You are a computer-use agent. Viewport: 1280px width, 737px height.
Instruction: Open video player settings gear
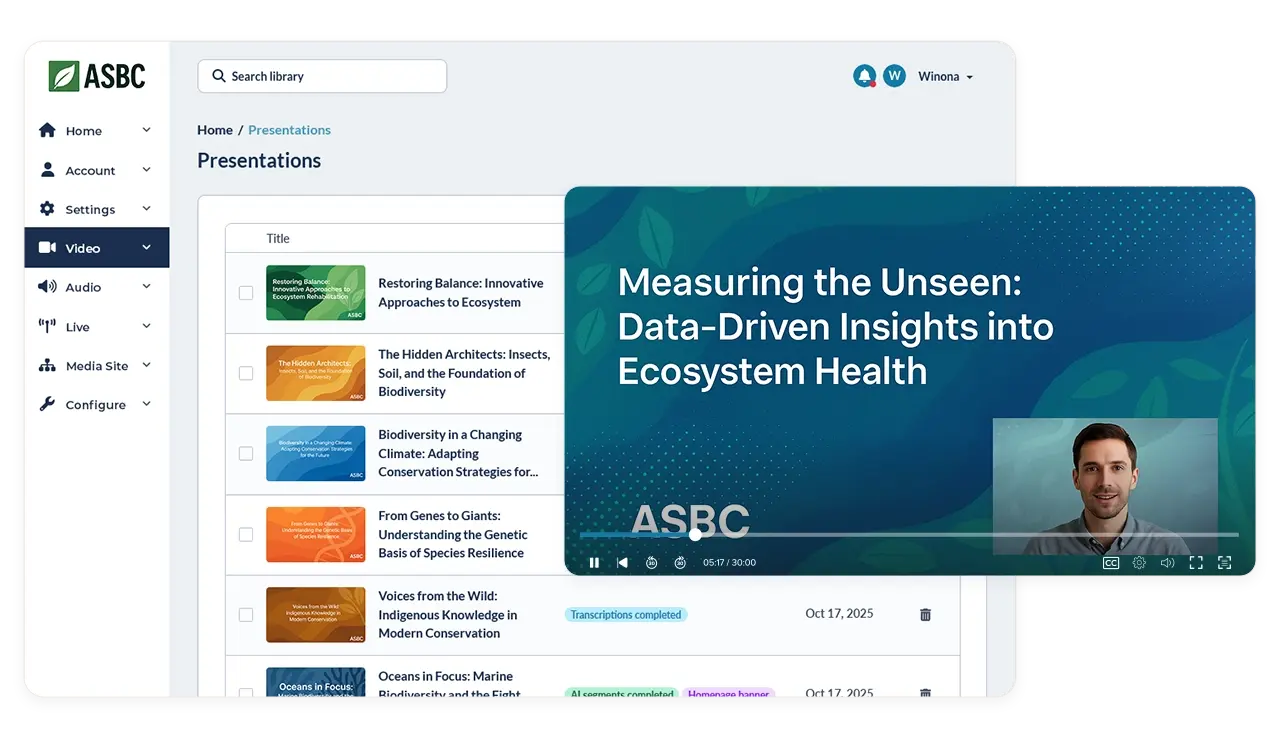tap(1139, 563)
